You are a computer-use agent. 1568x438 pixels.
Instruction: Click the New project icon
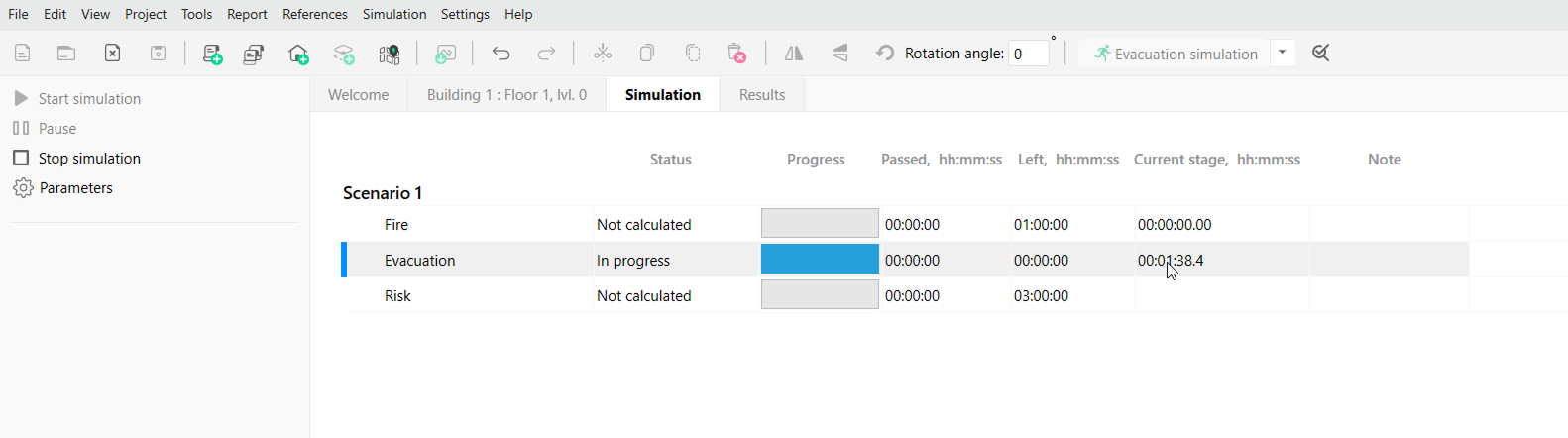tap(22, 54)
